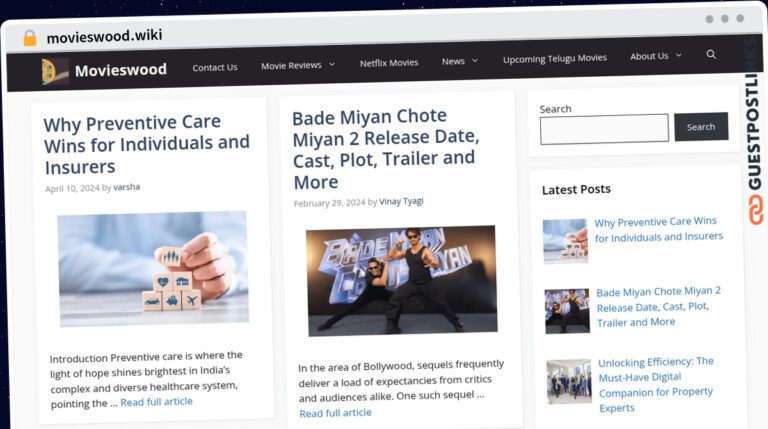Screen dimensions: 768x429
Task: Open Latest Posts link 'Why Preventive Care Wins'
Action: pyautogui.click(x=658, y=229)
